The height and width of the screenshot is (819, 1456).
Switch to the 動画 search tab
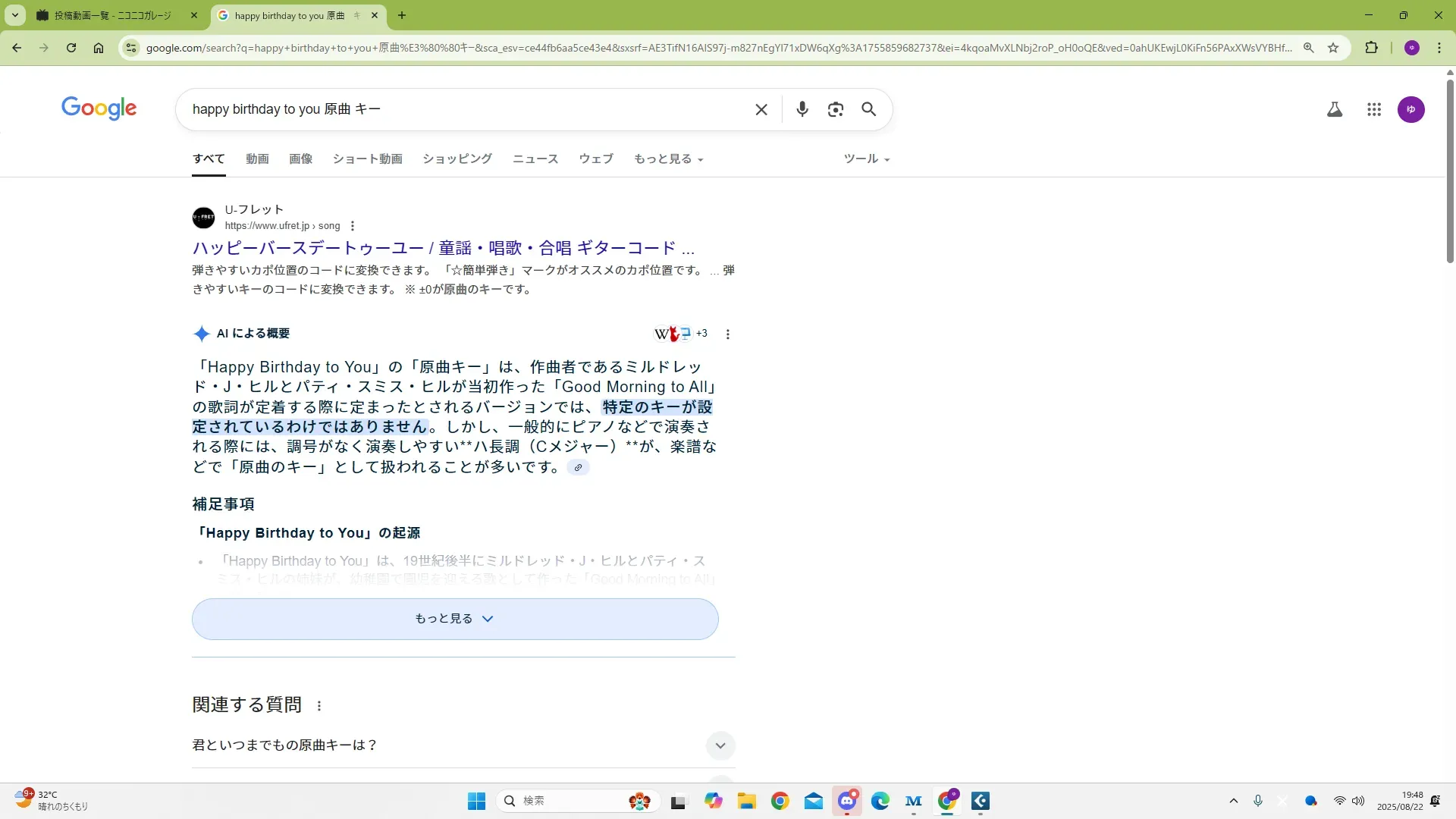coord(257,158)
